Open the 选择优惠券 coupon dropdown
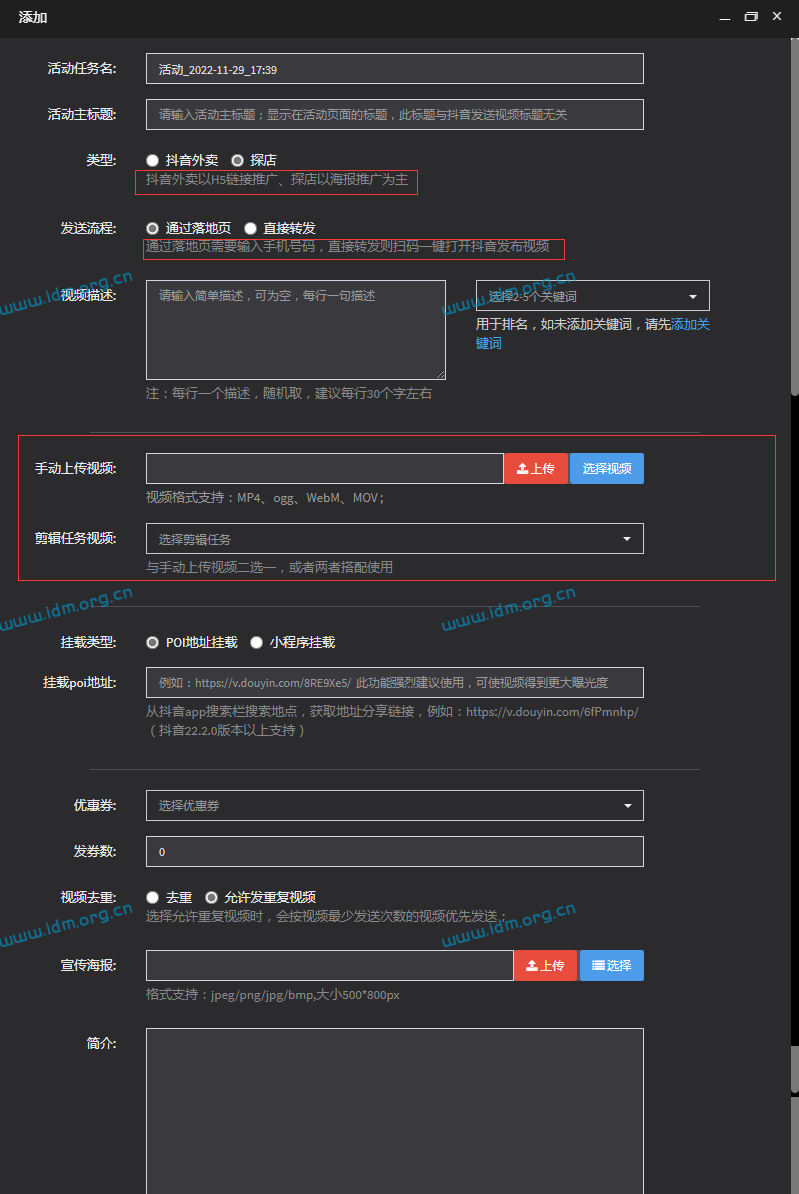Image resolution: width=799 pixels, height=1194 pixels. tap(395, 806)
